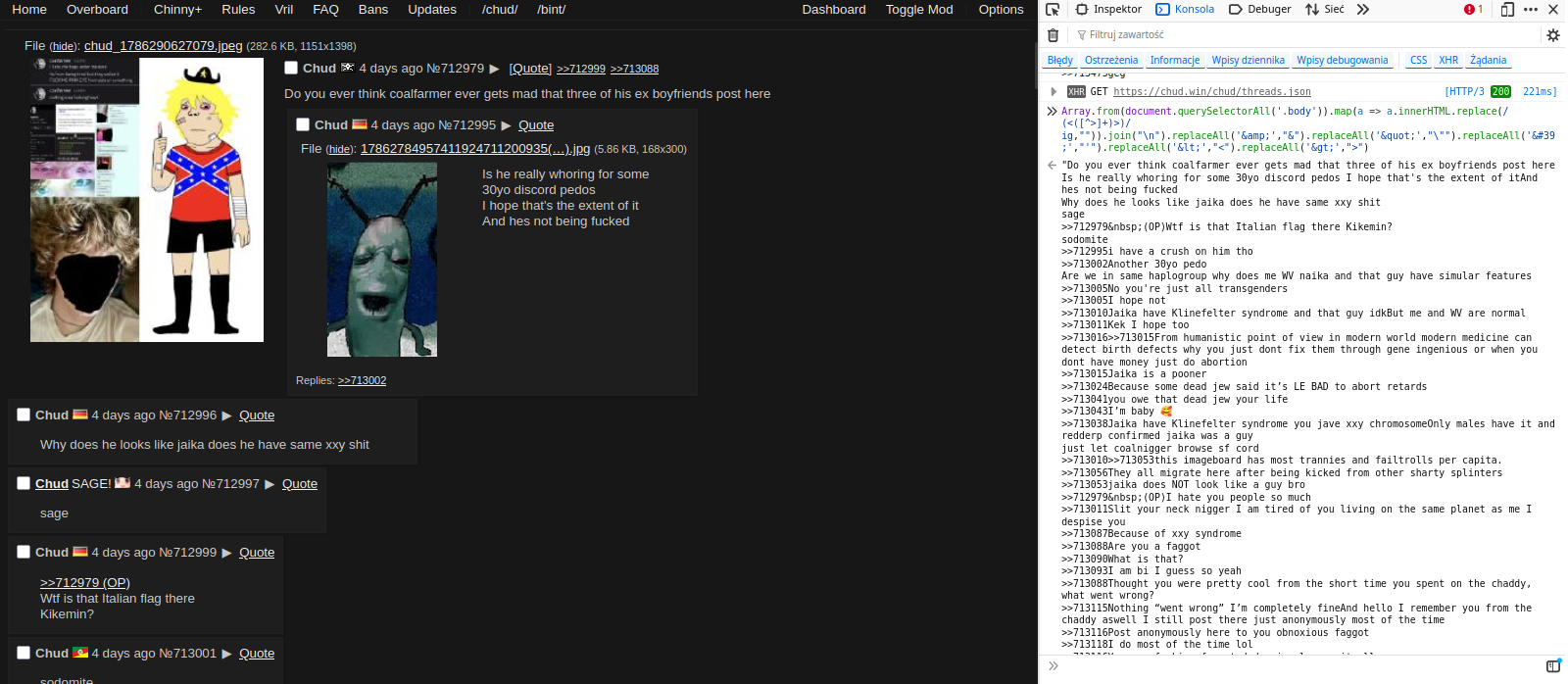Open the chud_1786290627079.jpeg file link
This screenshot has height=684, width=1568.
(x=163, y=45)
